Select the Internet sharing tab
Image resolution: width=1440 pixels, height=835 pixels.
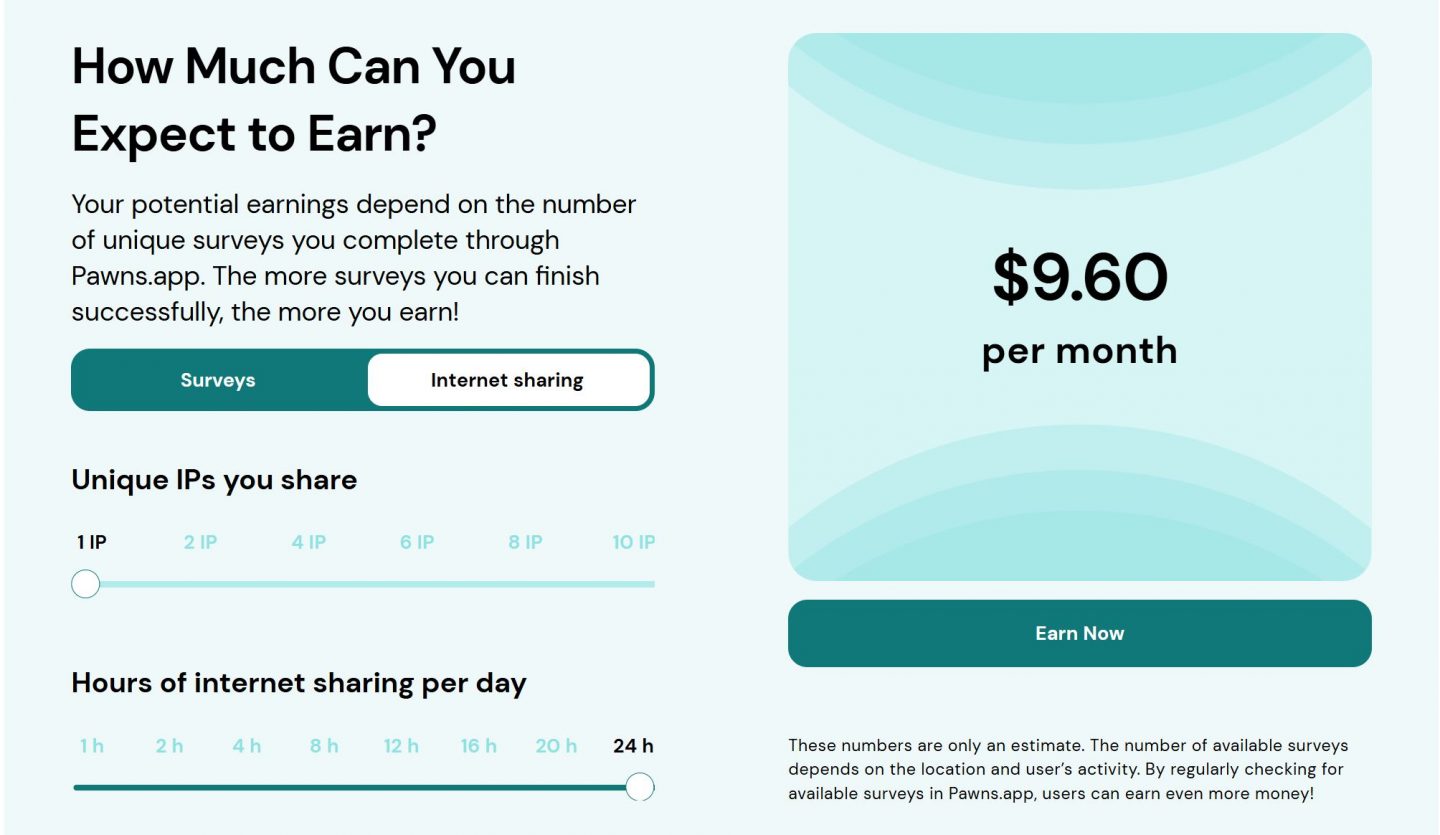click(x=506, y=380)
